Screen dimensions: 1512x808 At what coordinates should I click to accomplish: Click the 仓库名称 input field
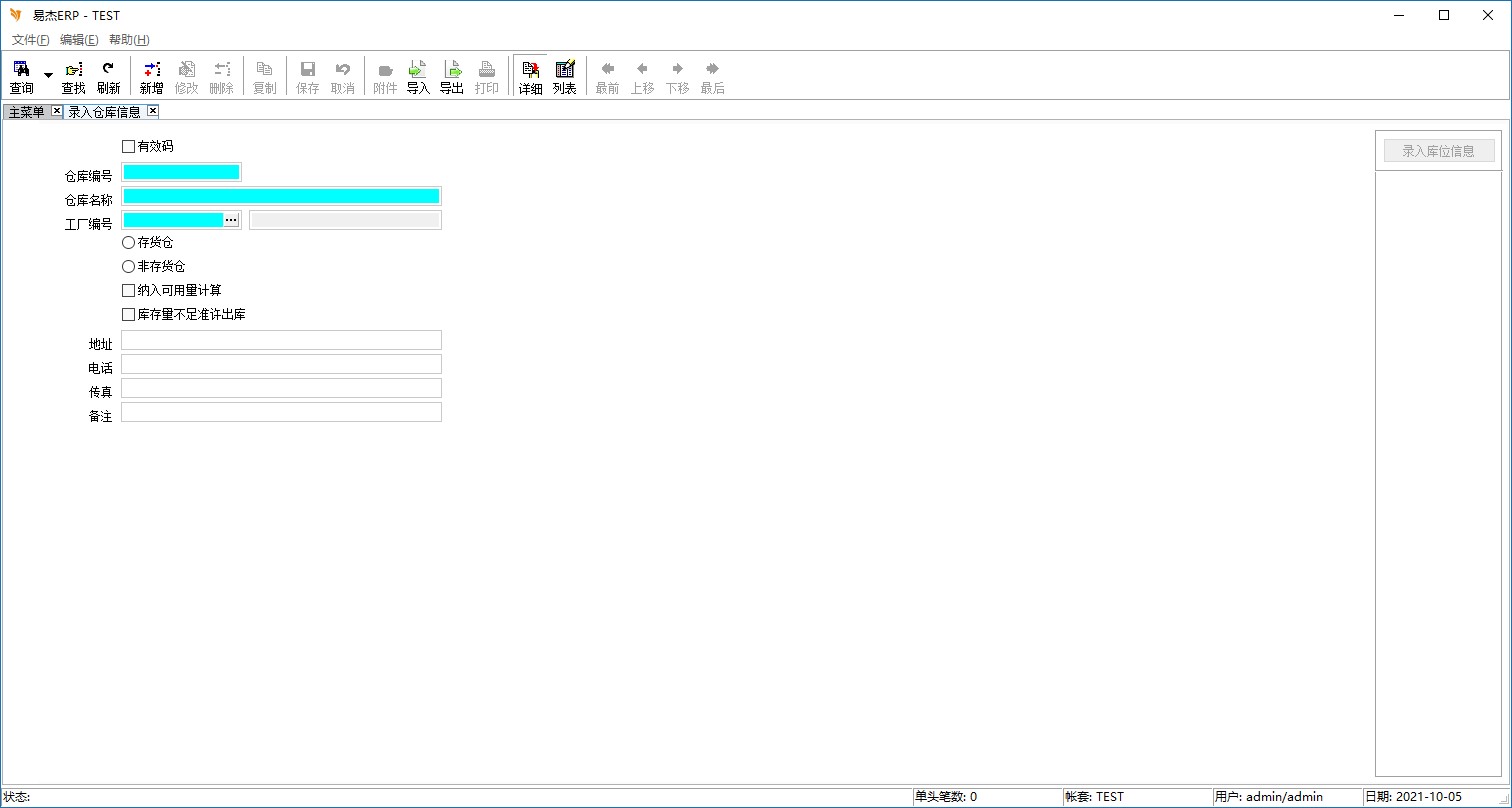pos(281,196)
